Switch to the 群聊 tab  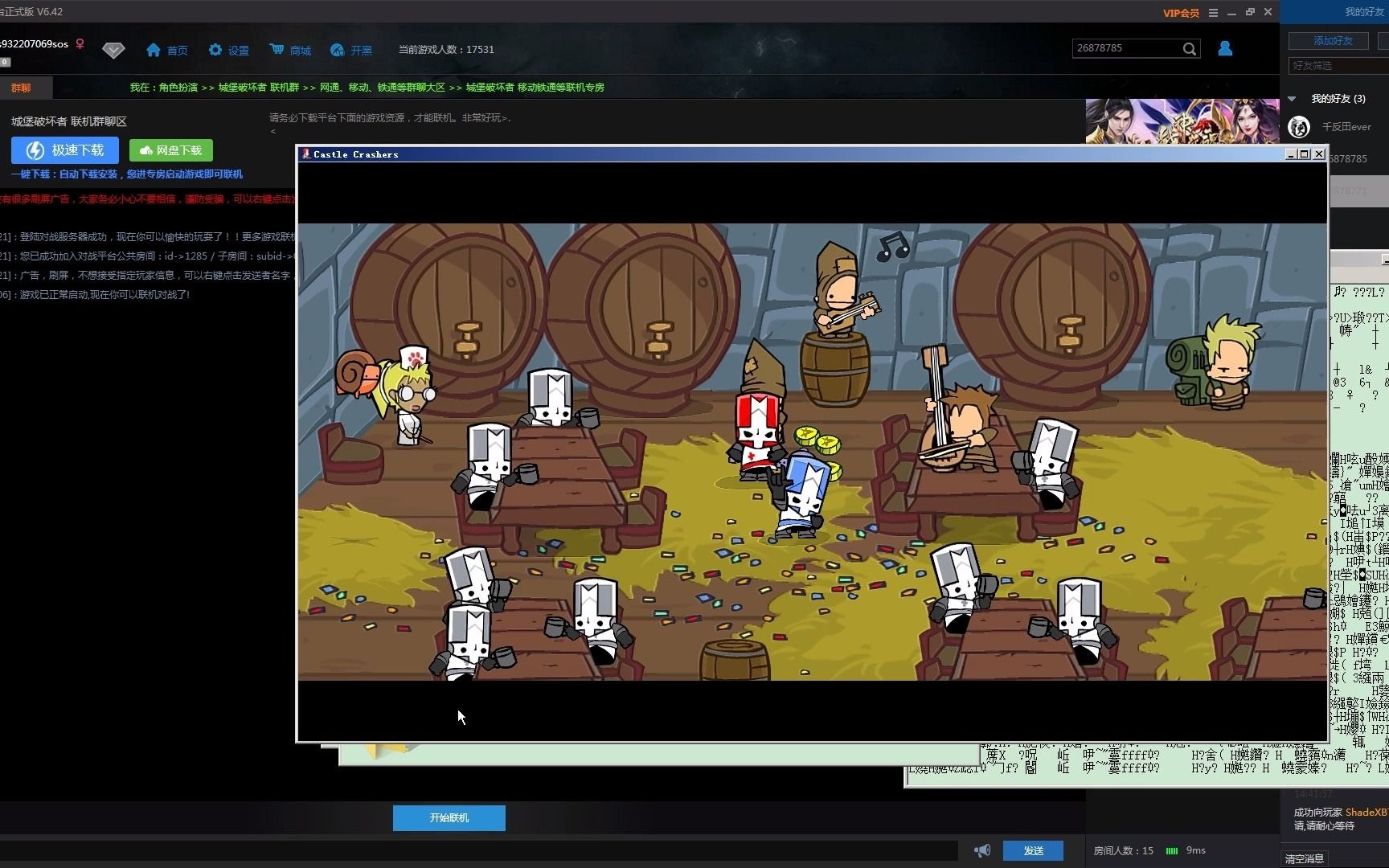(21, 88)
